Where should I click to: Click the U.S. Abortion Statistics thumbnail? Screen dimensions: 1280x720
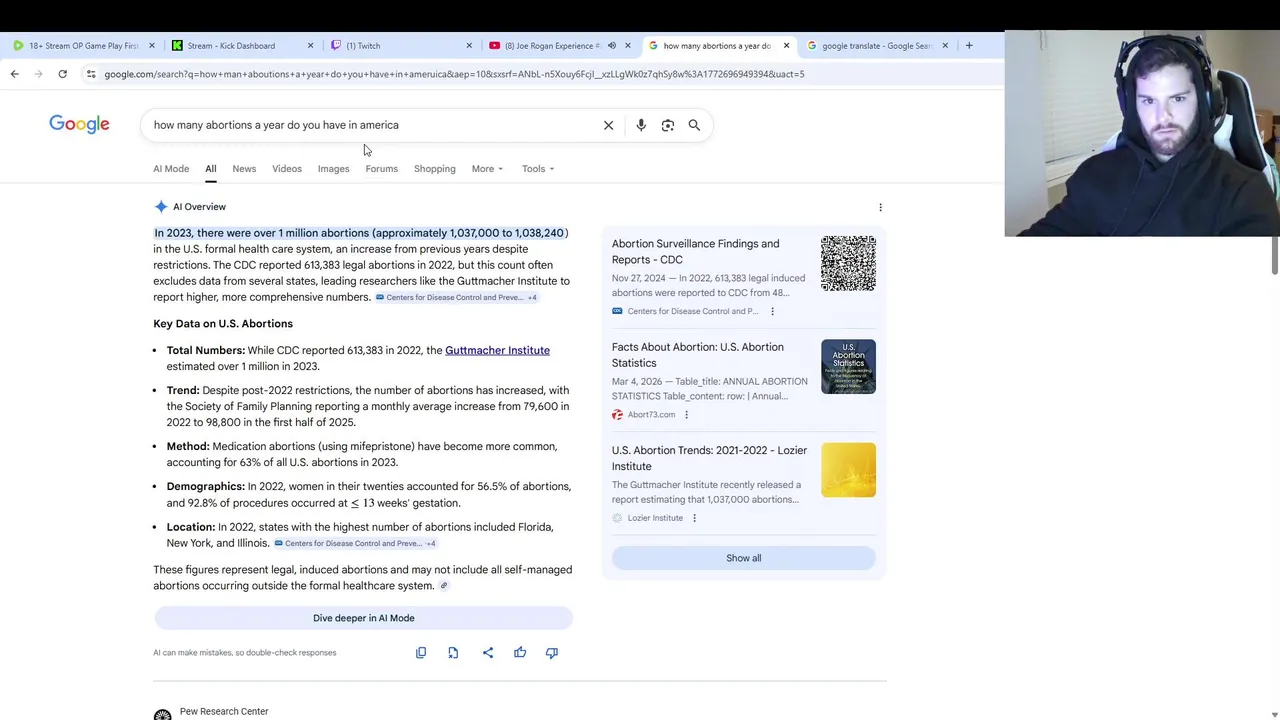848,367
